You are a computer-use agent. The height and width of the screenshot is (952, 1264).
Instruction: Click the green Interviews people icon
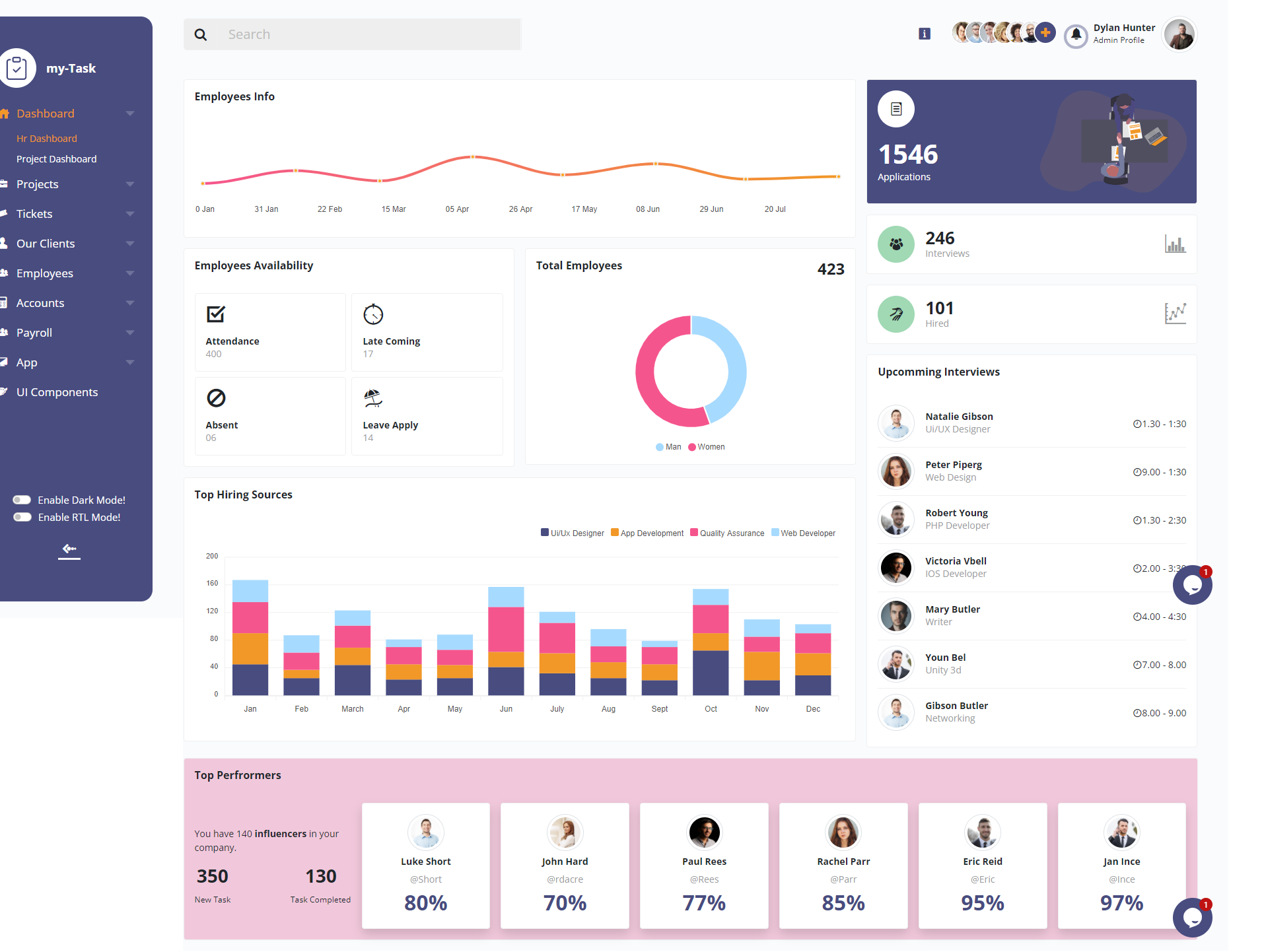point(896,244)
